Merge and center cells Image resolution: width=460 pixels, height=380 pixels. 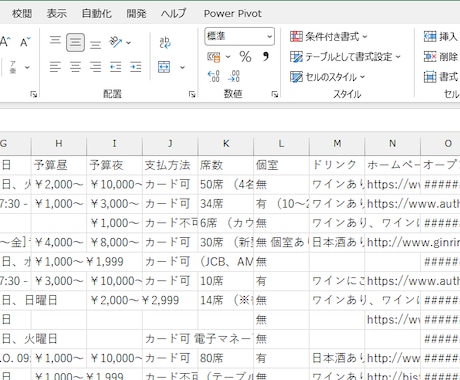click(x=164, y=67)
